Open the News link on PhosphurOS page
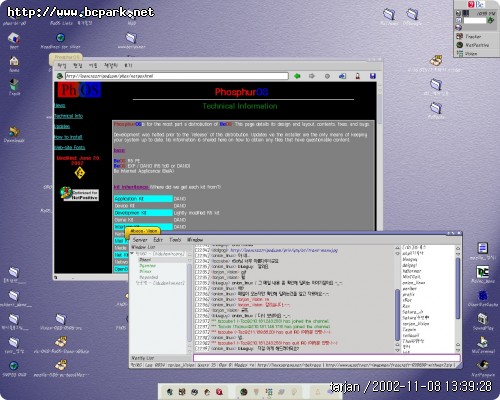Image resolution: width=500 pixels, height=400 pixels. coord(60,105)
